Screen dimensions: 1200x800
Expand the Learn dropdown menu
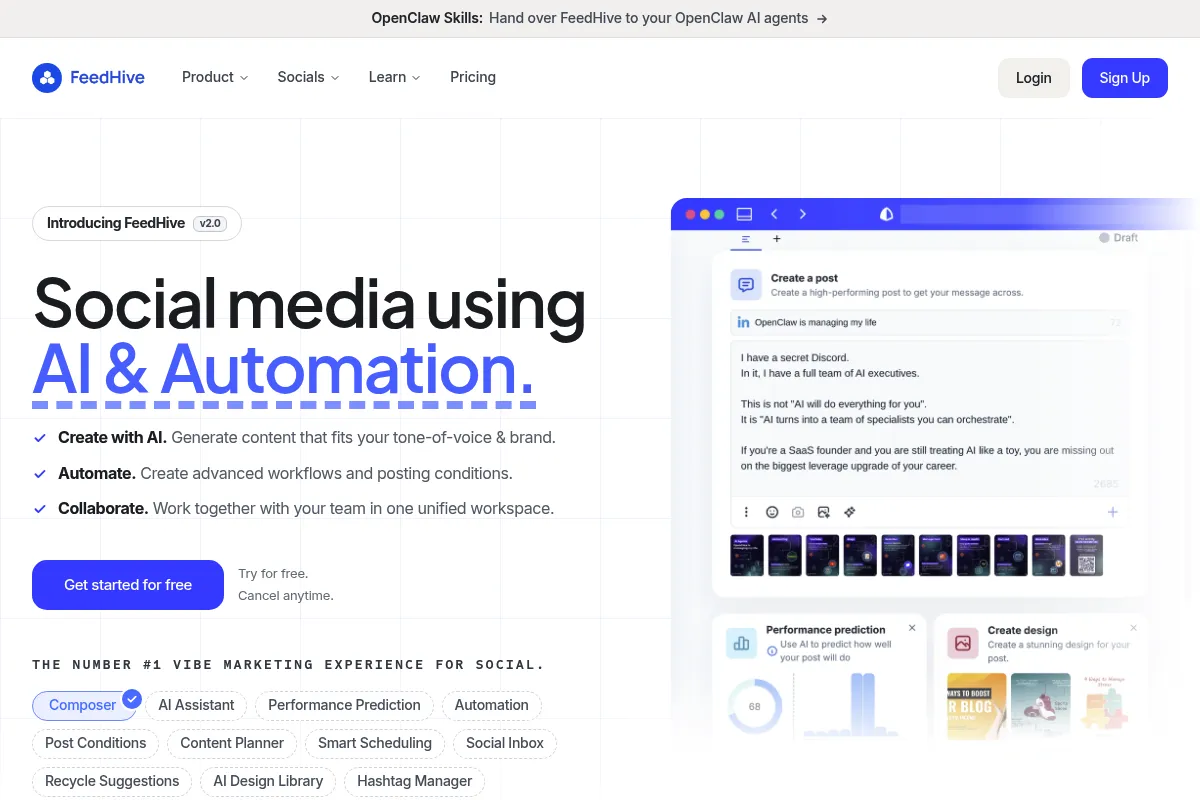[x=394, y=77]
